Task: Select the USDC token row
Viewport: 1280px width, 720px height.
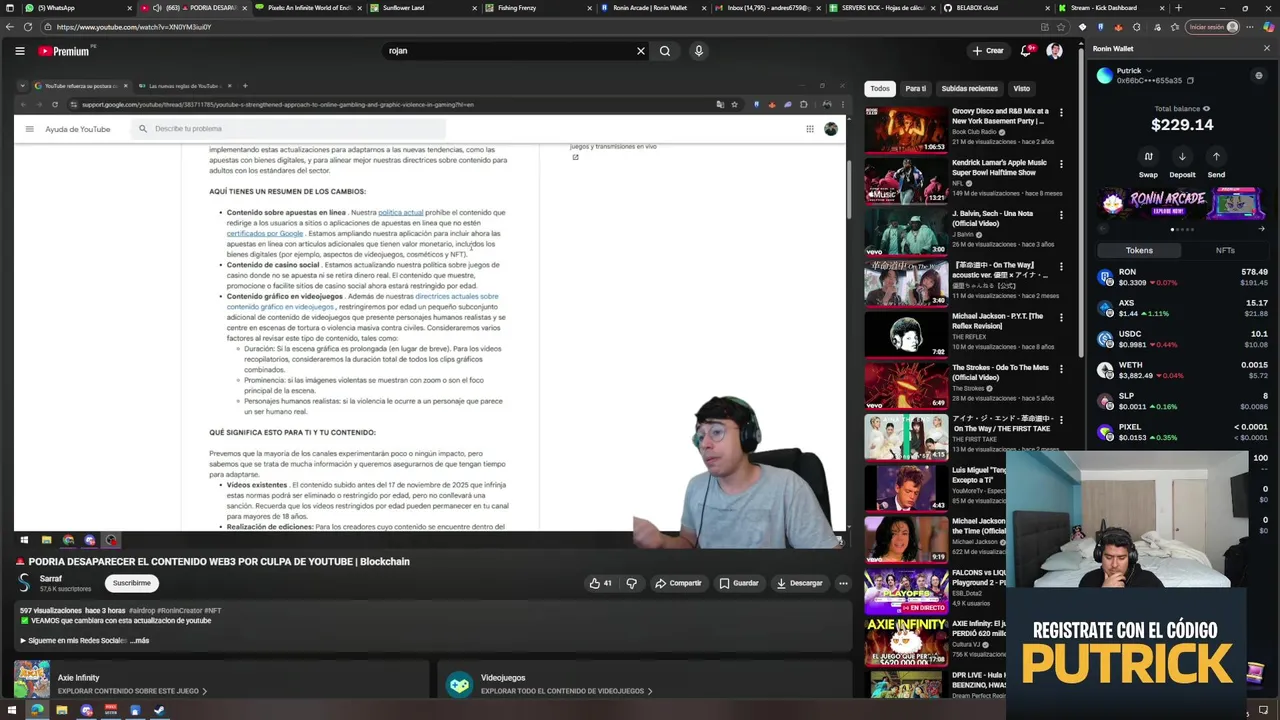Action: click(x=1182, y=339)
